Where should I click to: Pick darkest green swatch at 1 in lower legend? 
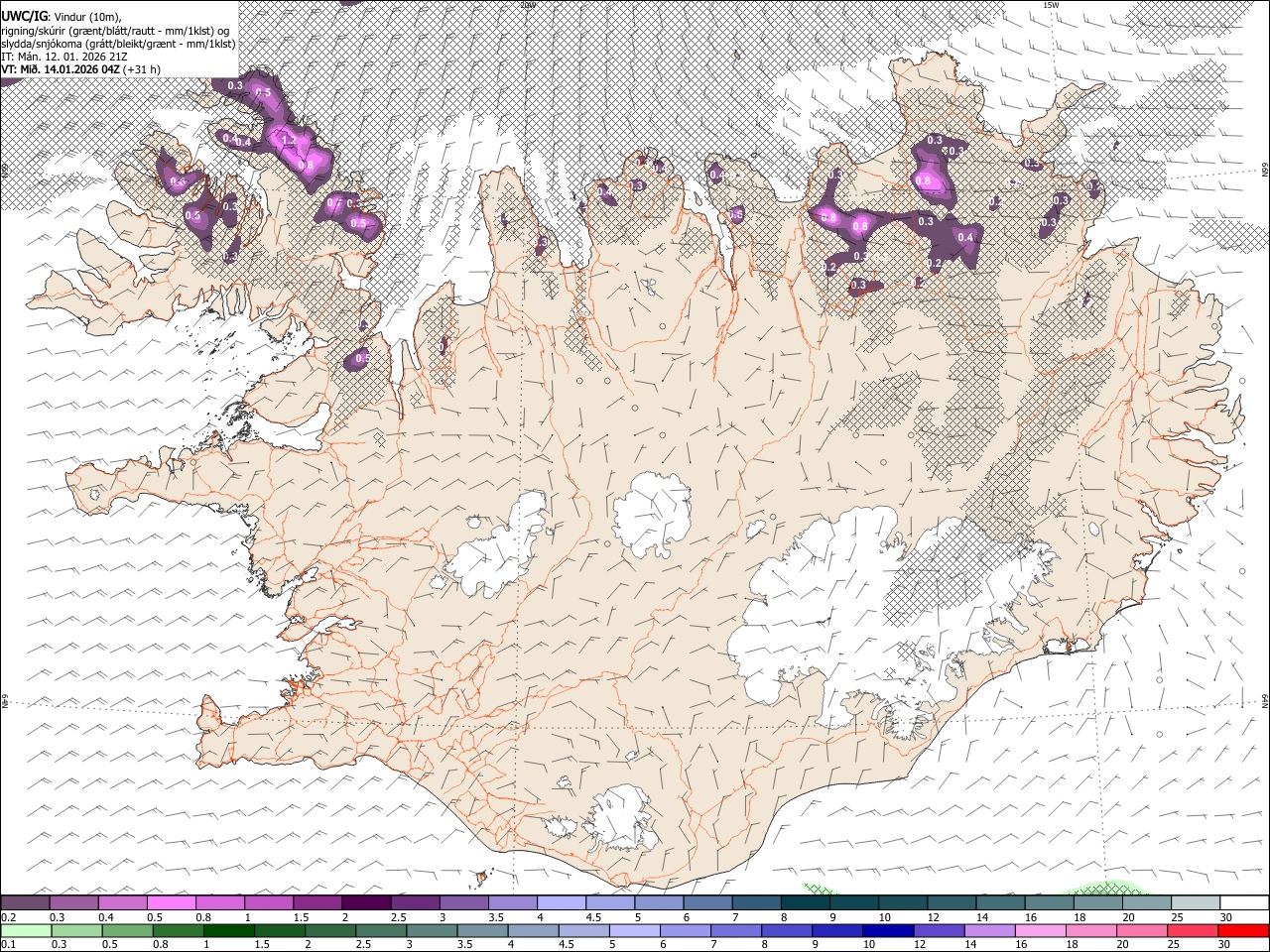pyautogui.click(x=228, y=930)
